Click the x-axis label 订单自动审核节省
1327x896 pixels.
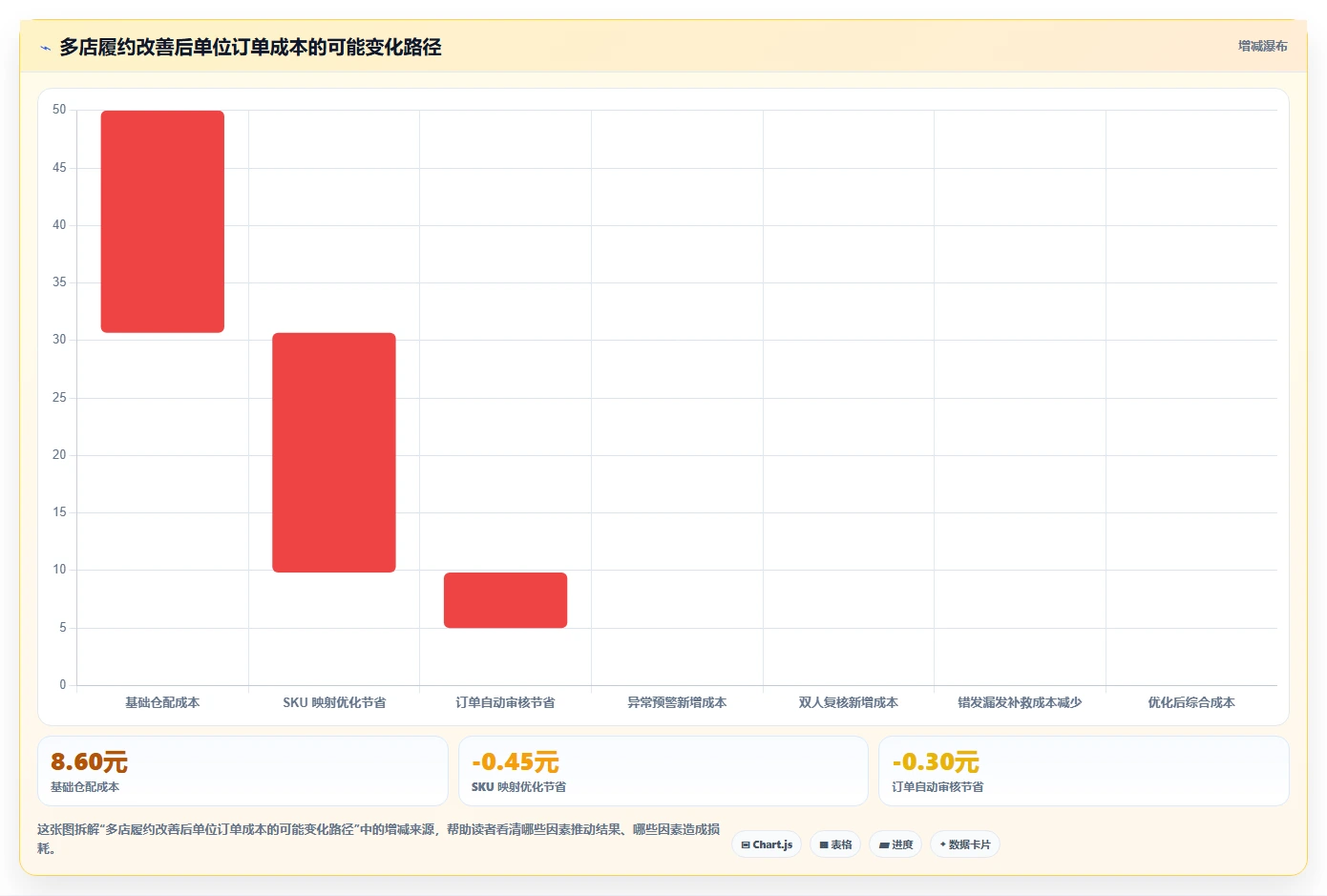tap(505, 702)
